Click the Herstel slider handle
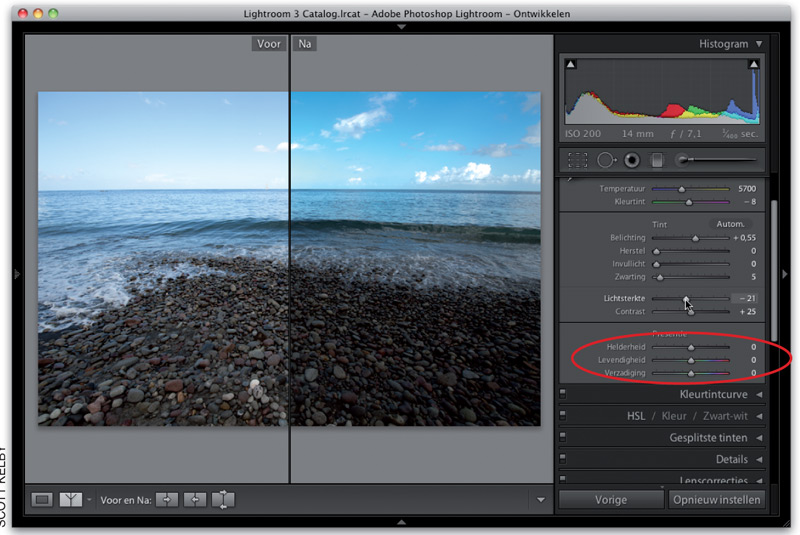 click(657, 251)
